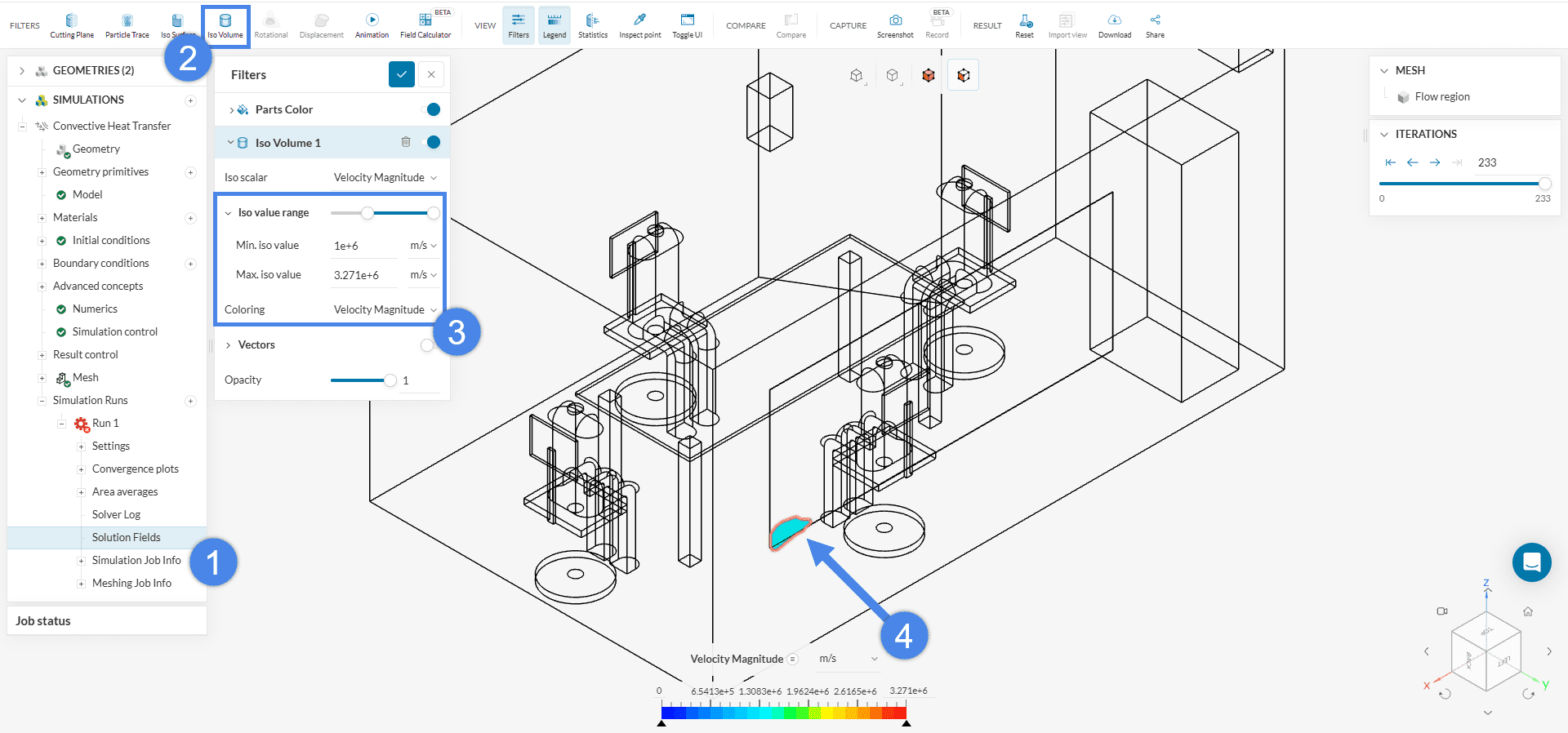Confirm filters with the checkmark button
The width and height of the screenshot is (1568, 733).
(401, 74)
